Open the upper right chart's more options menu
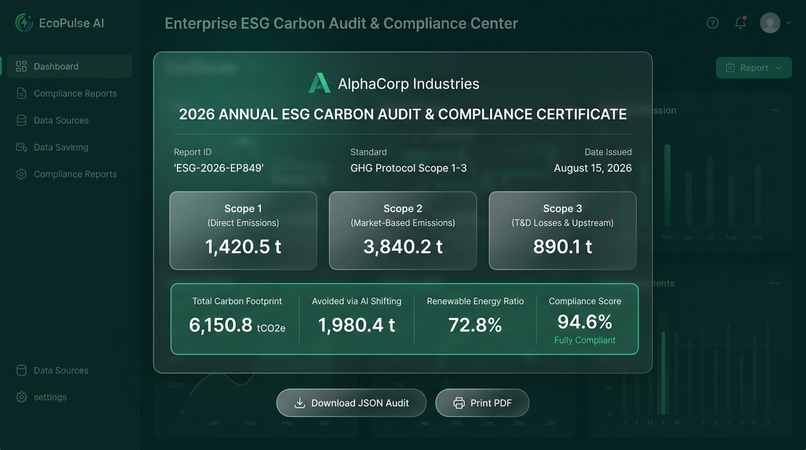Viewport: 806px width, 450px height. pos(774,110)
